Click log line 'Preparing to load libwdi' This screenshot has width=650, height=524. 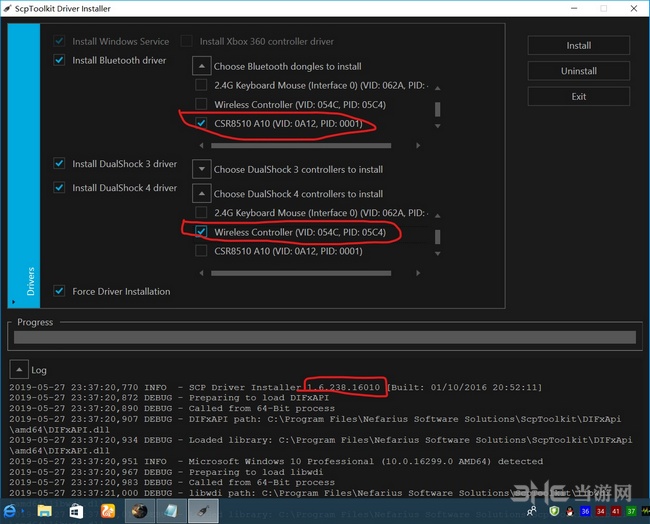tap(167, 472)
